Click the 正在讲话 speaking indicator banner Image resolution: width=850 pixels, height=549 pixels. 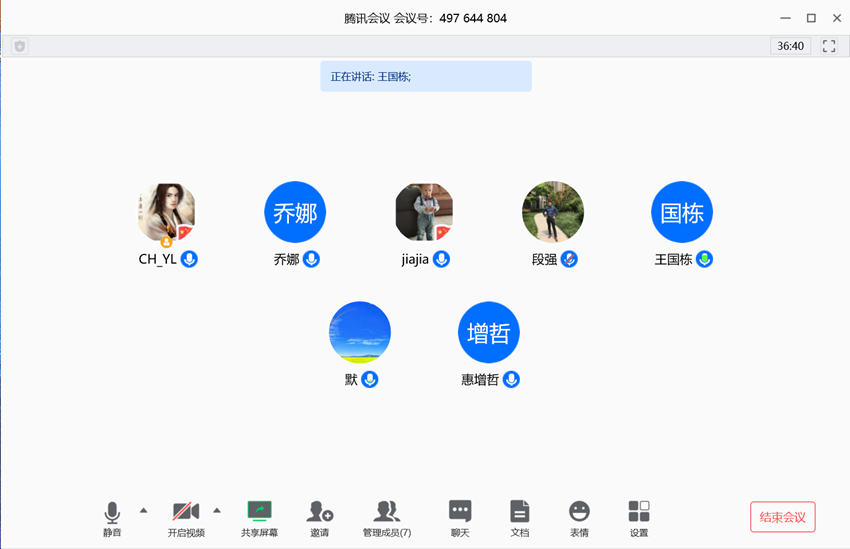[425, 76]
